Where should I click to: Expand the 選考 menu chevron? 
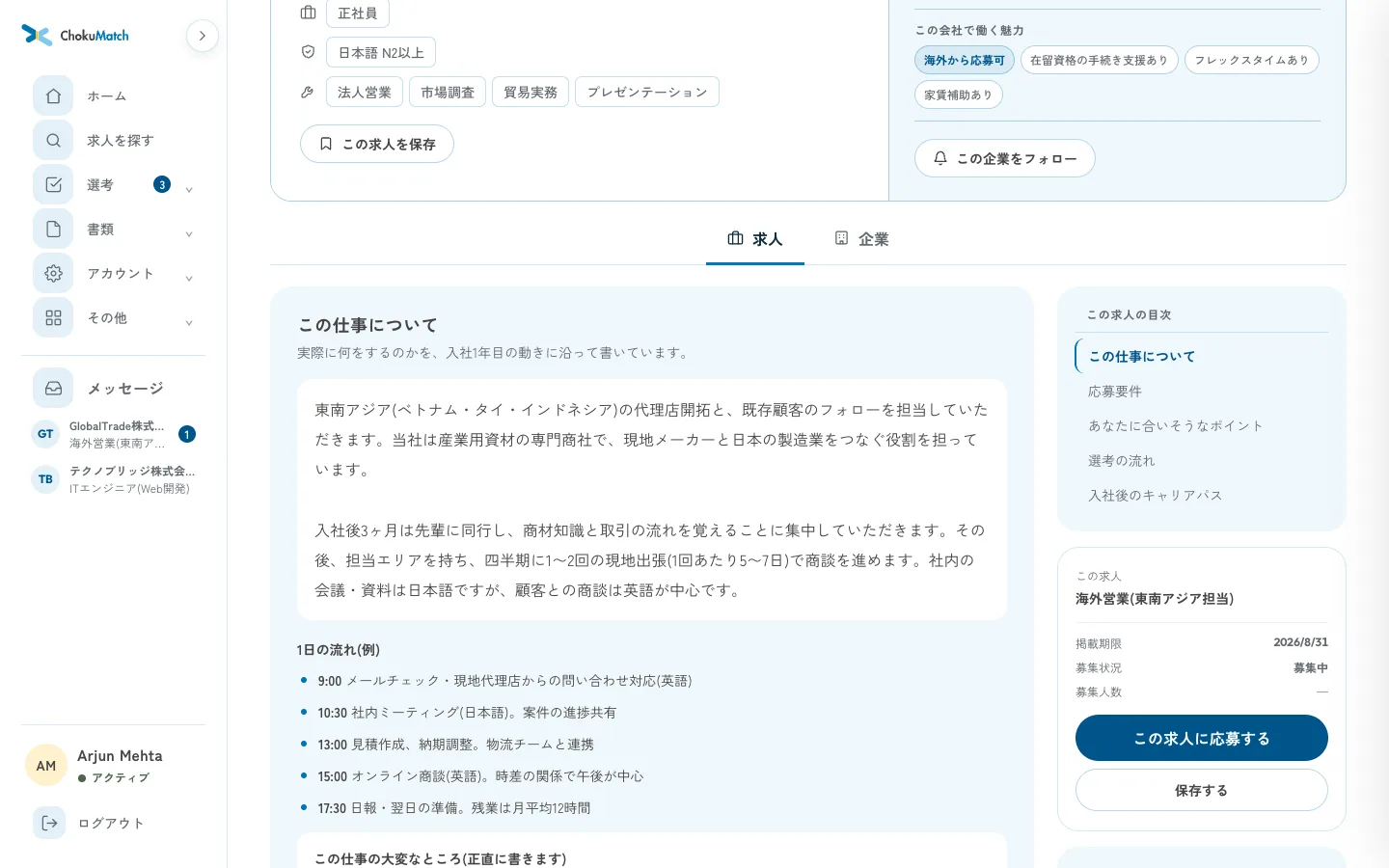tap(189, 189)
